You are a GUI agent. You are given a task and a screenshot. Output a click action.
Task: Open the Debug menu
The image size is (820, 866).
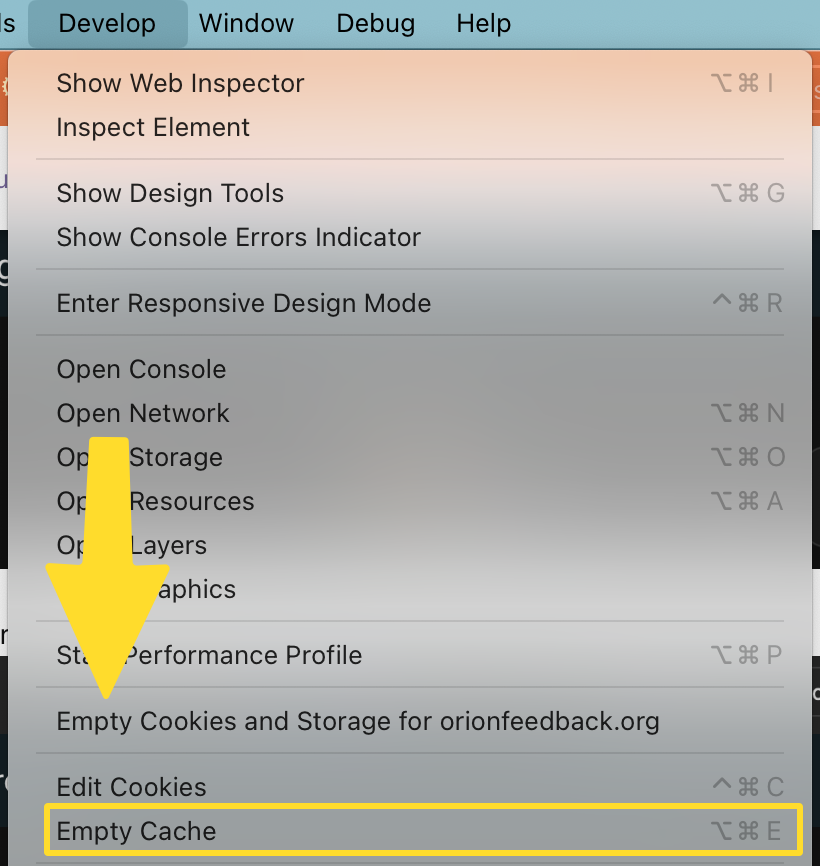point(375,24)
